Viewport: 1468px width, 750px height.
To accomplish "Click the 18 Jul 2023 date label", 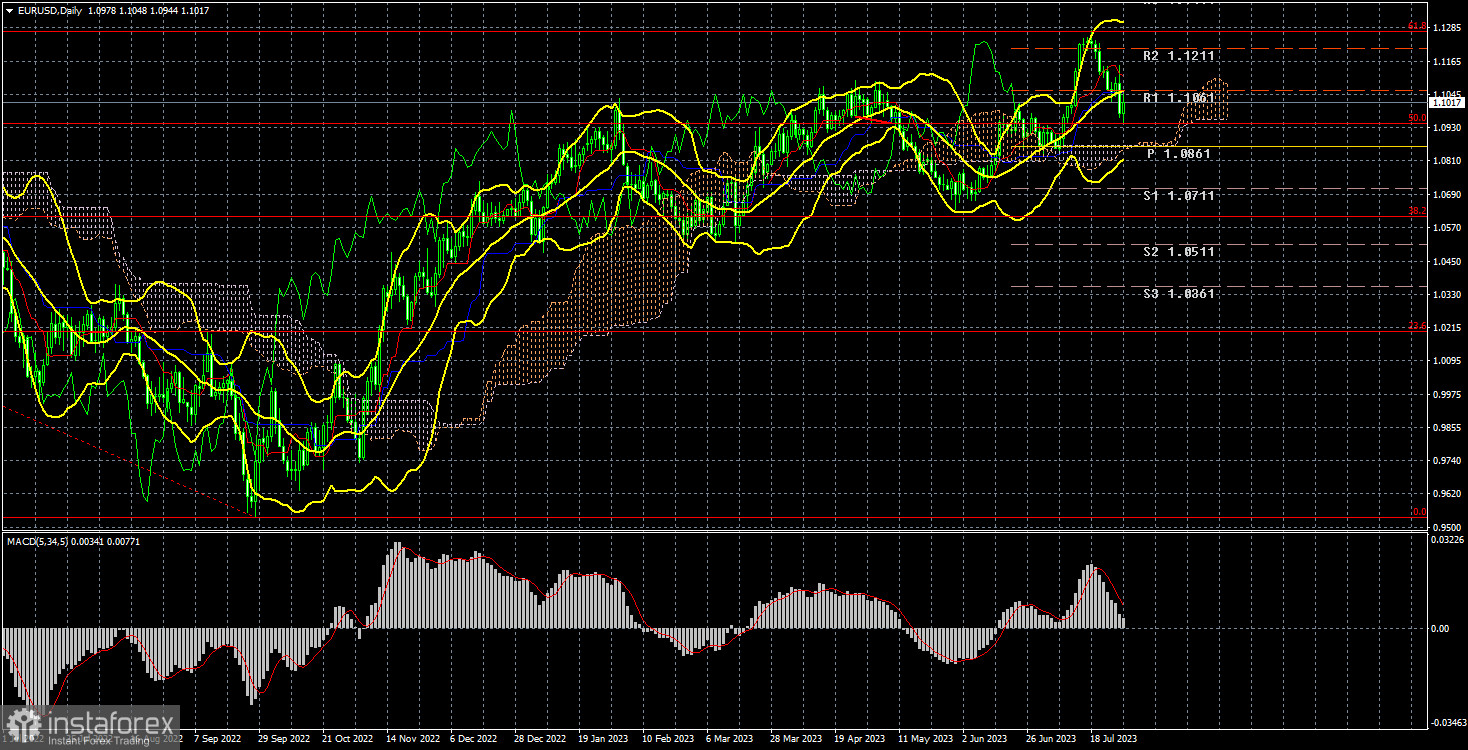I will coord(1112,739).
